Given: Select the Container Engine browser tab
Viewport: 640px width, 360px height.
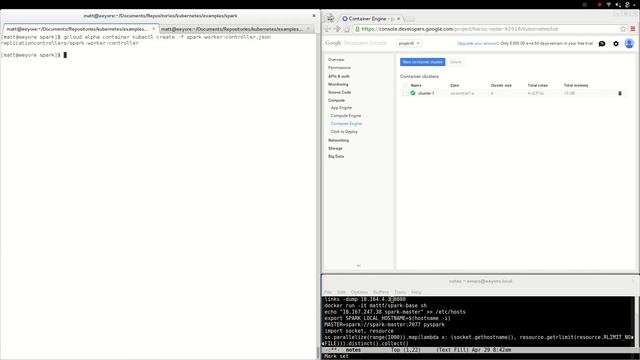Looking at the screenshot, I should [371, 19].
